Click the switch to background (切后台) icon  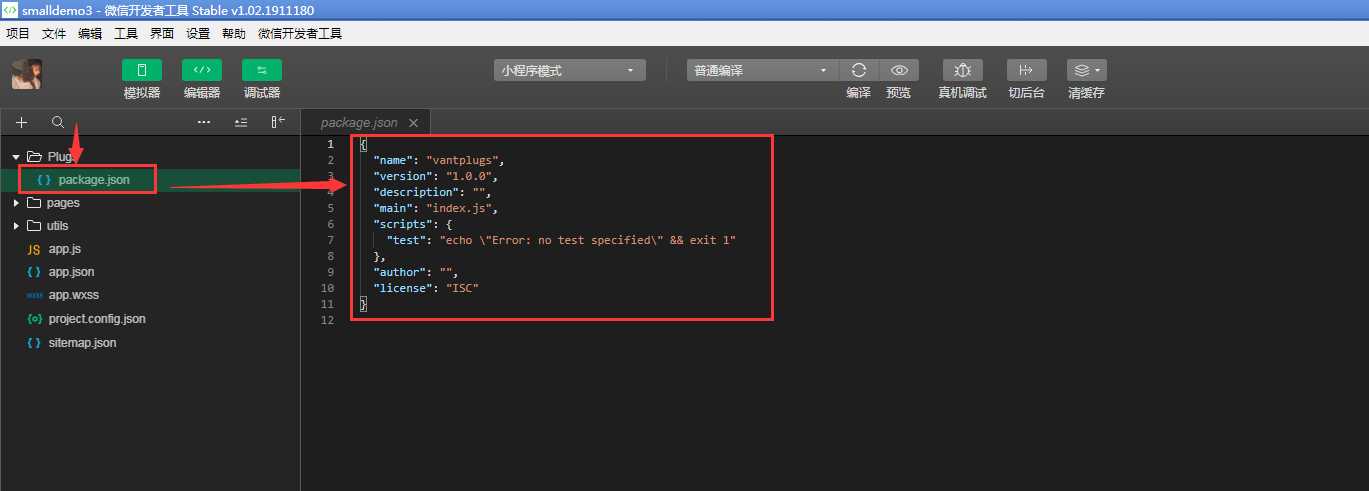[1026, 70]
